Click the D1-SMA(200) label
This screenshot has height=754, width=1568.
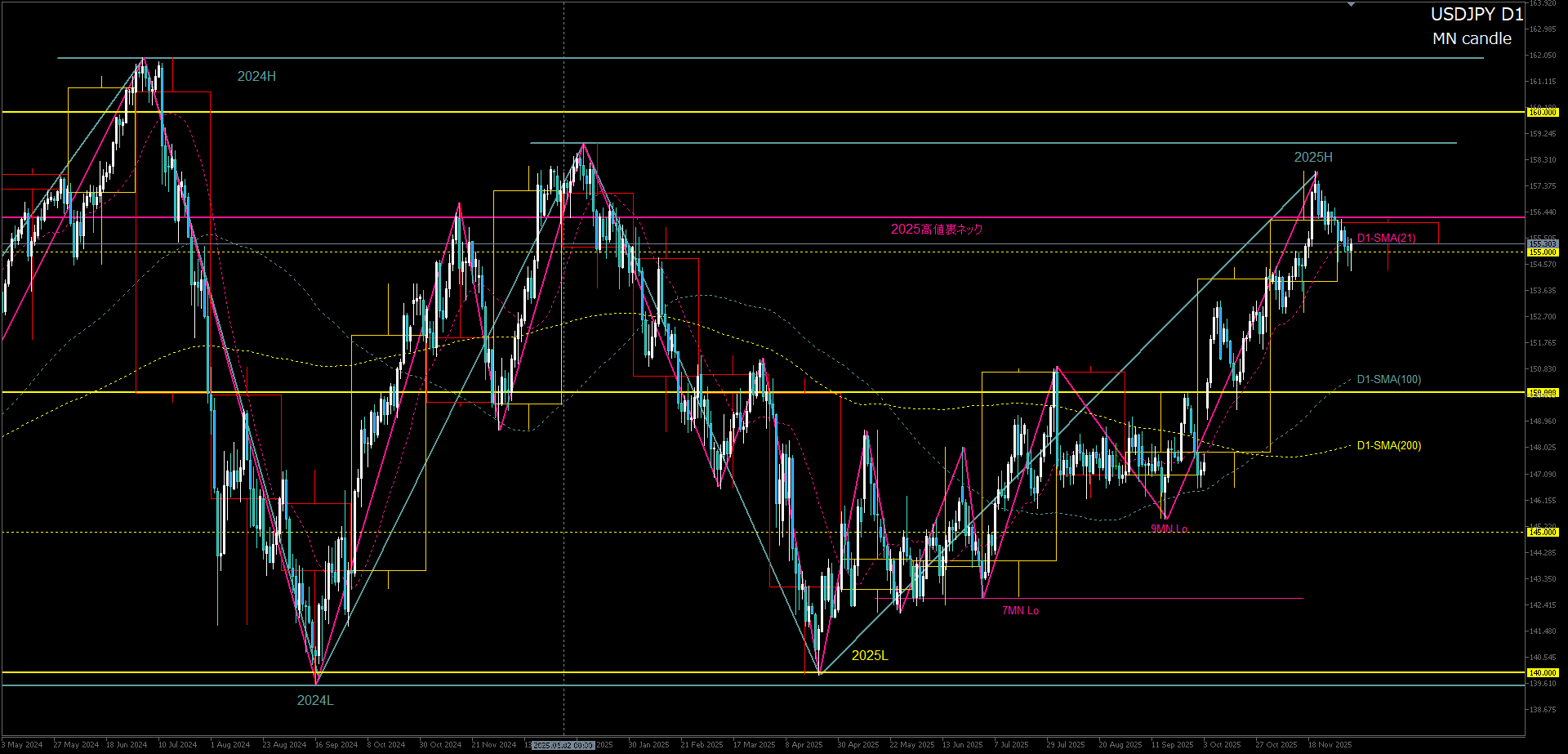click(x=1388, y=446)
